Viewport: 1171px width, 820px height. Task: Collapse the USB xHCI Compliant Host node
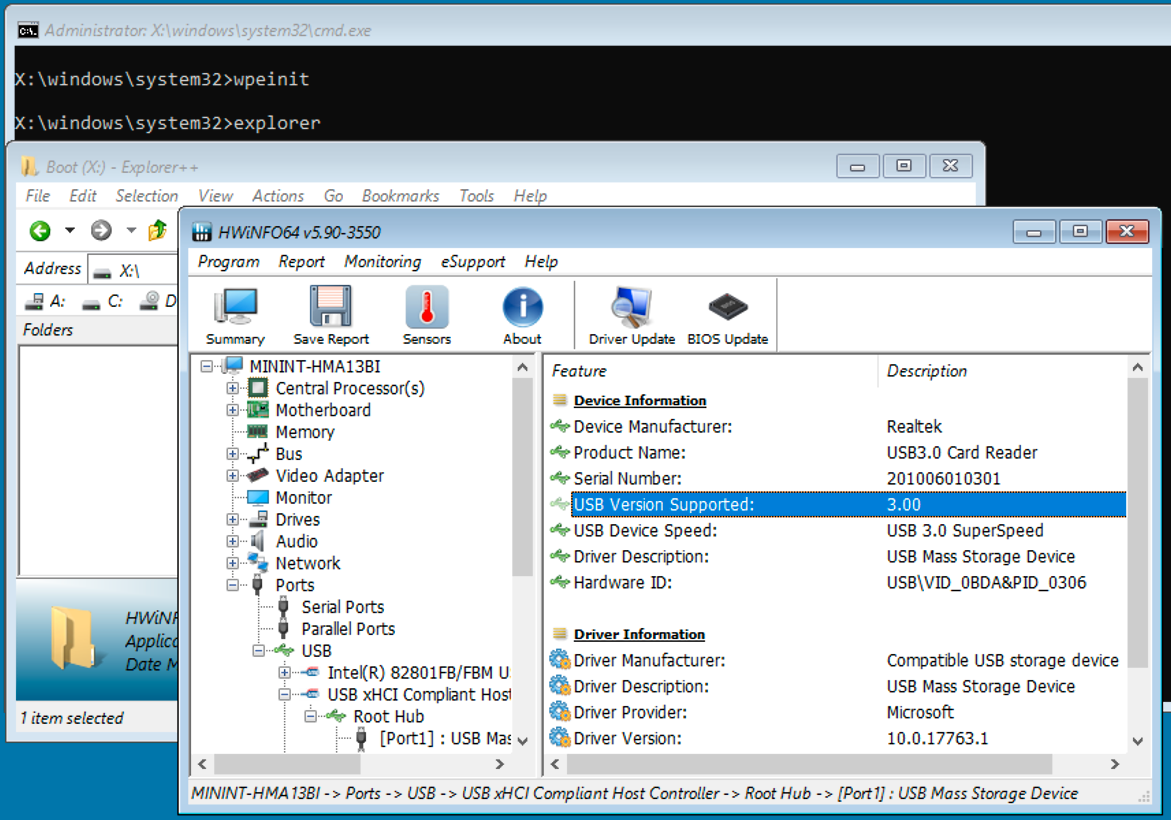285,695
